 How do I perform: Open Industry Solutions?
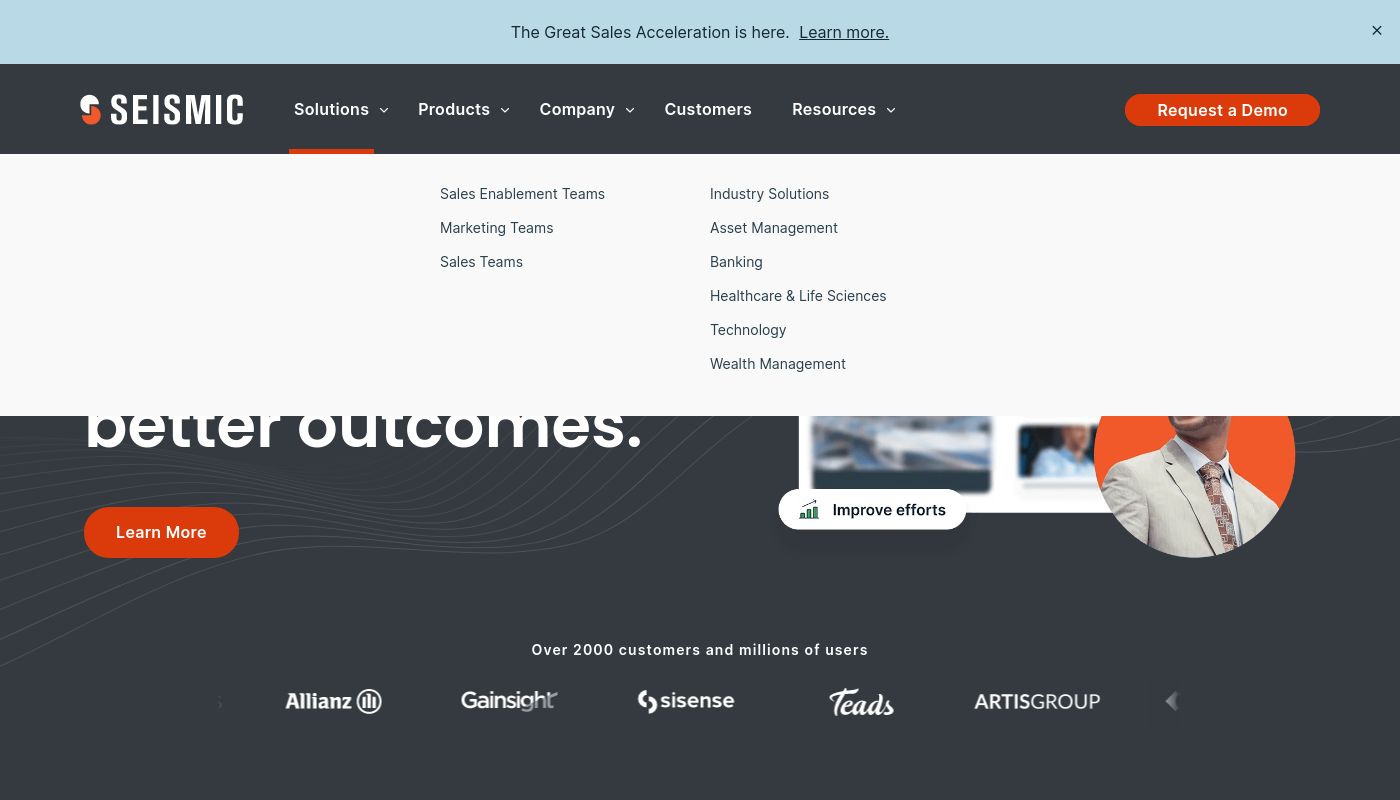[x=769, y=194]
